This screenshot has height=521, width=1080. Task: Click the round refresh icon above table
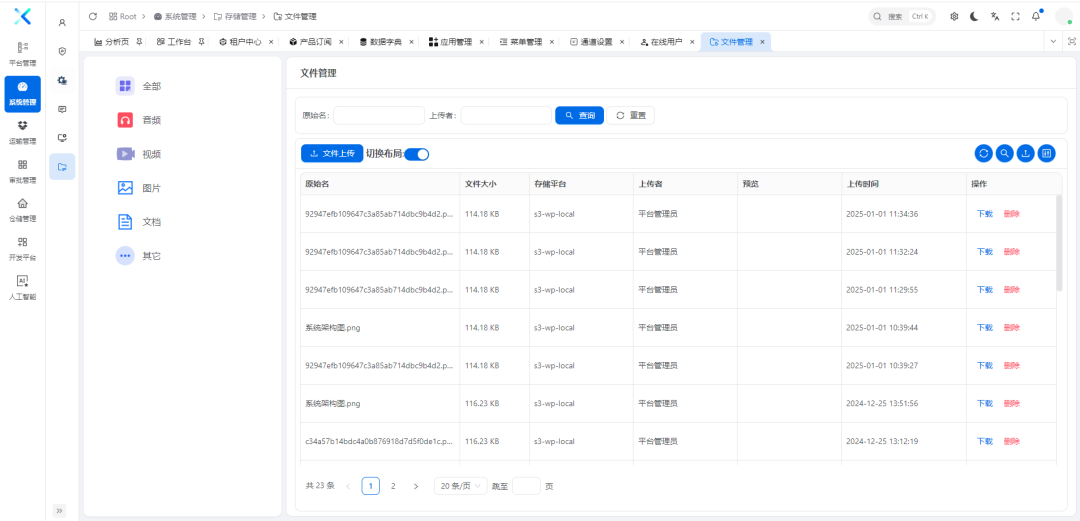coord(984,153)
